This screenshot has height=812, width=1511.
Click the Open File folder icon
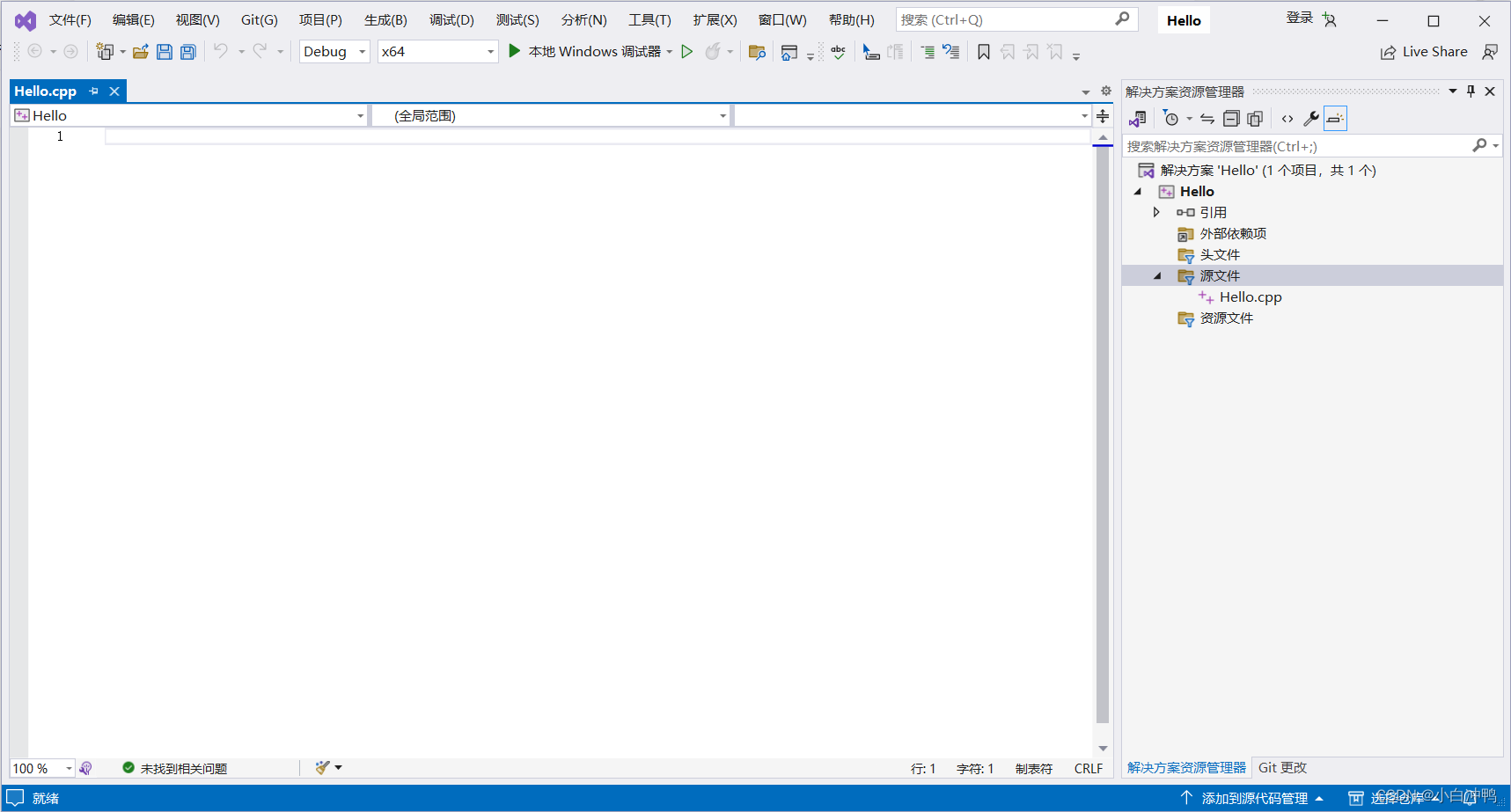140,52
